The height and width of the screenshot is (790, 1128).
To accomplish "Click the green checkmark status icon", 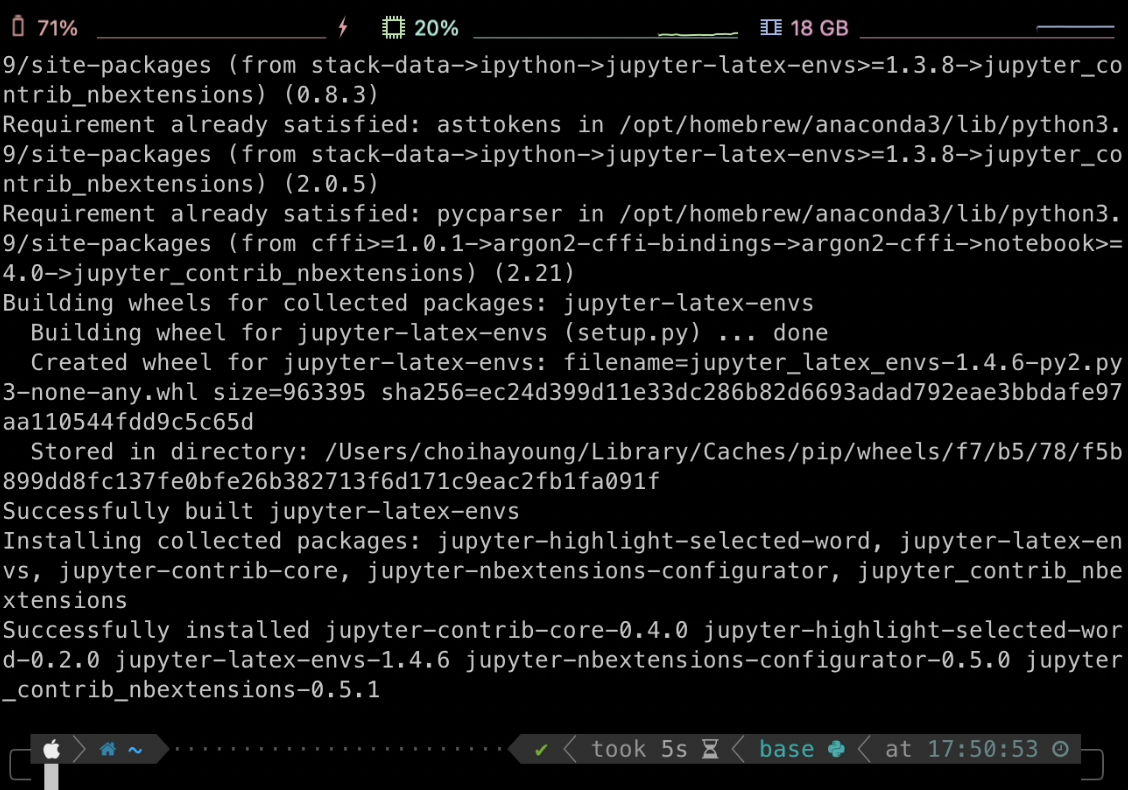I will coord(541,750).
